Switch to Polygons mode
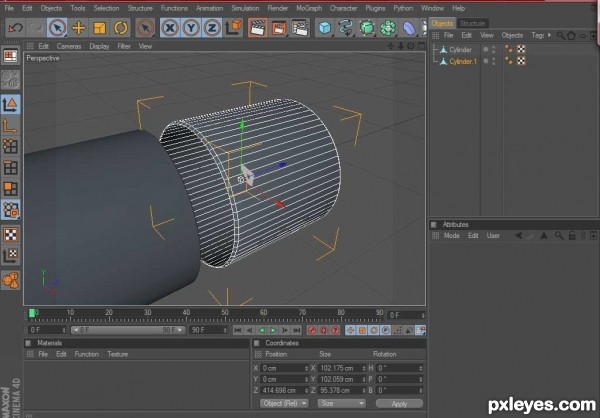600x418 pixels. pos(10,189)
